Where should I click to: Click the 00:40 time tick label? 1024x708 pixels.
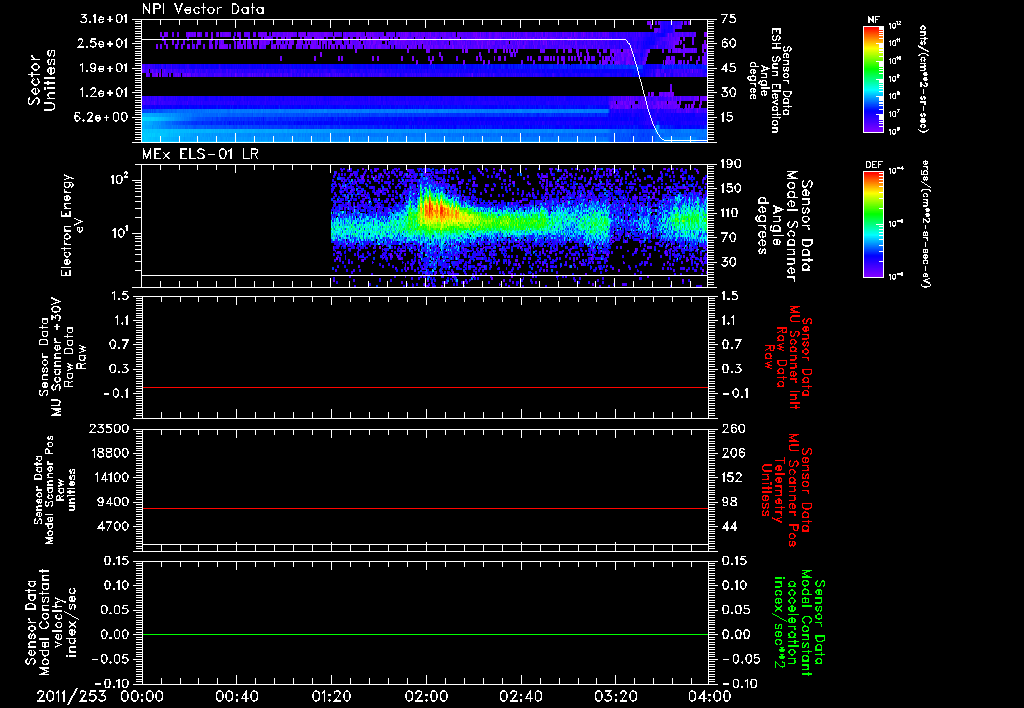coord(236,696)
